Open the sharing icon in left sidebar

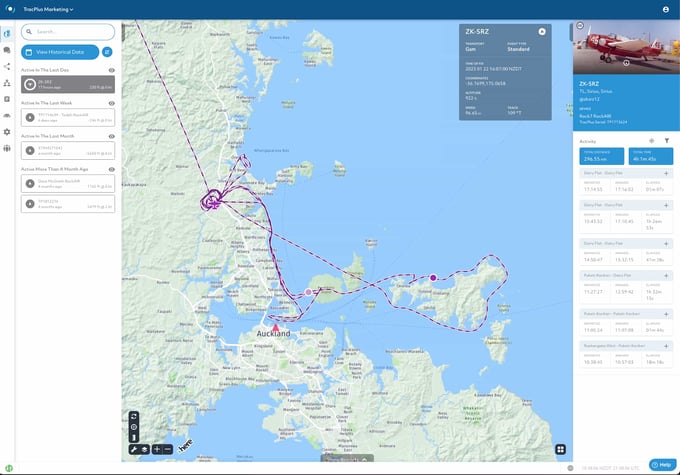7,66
